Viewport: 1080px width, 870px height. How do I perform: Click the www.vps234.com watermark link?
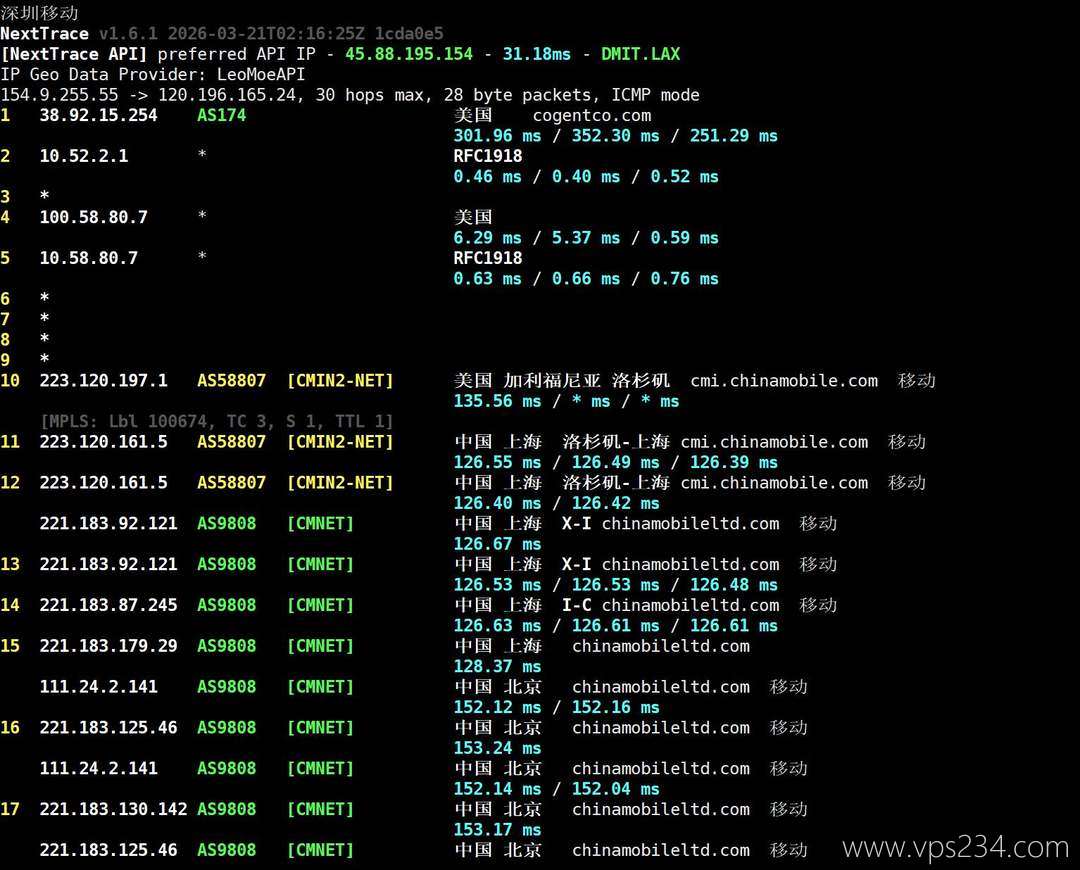[955, 848]
